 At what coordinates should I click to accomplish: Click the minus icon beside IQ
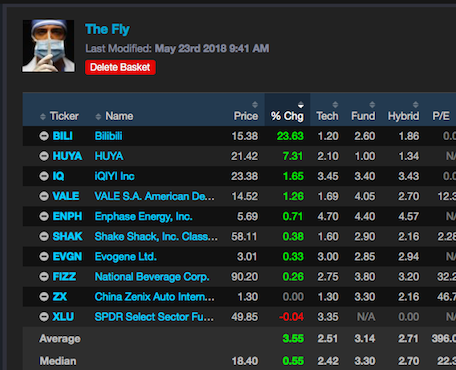click(44, 176)
